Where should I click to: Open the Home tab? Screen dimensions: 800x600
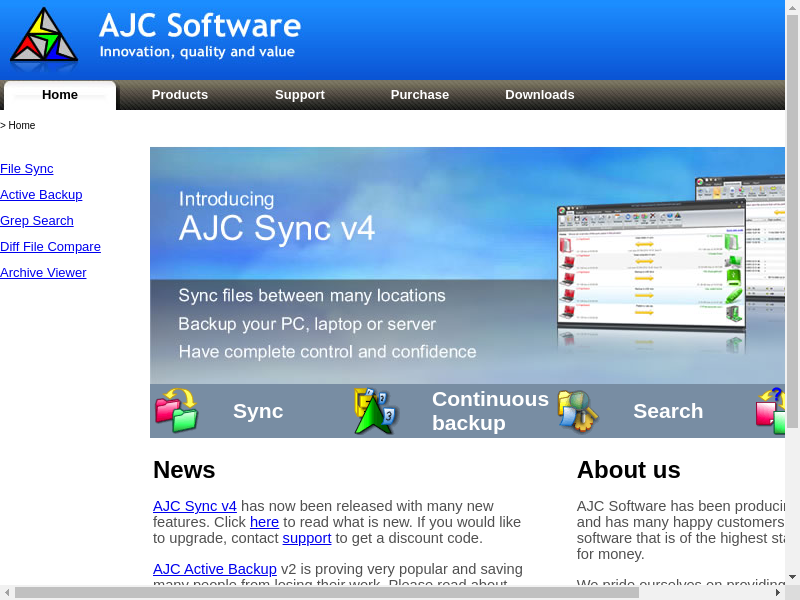[60, 95]
